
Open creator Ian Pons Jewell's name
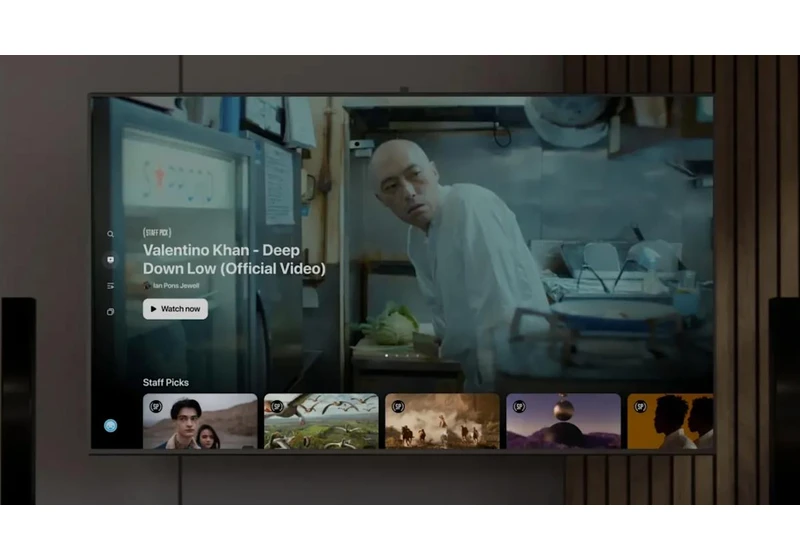click(176, 286)
